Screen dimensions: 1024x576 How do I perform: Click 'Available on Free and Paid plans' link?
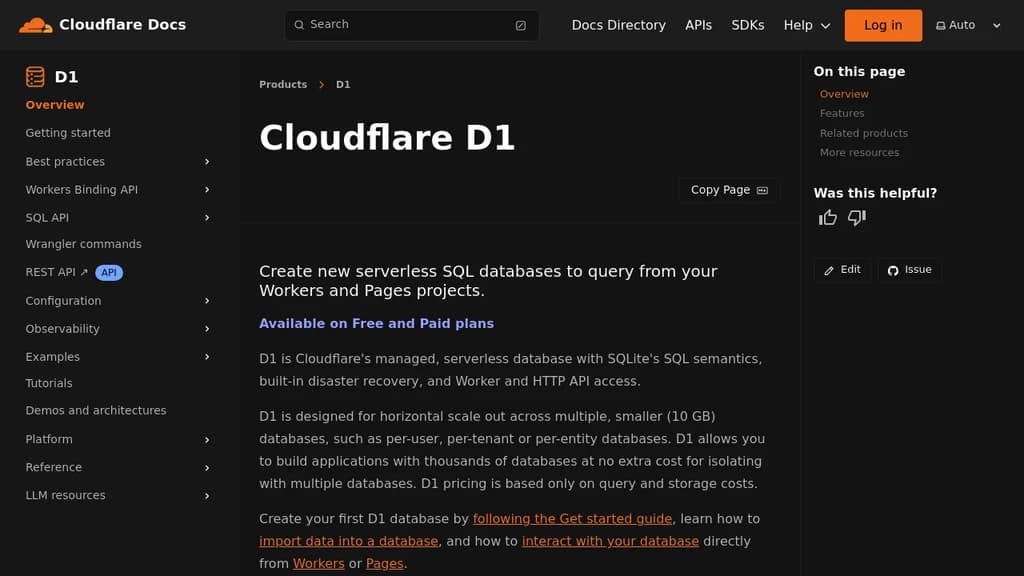pos(376,324)
